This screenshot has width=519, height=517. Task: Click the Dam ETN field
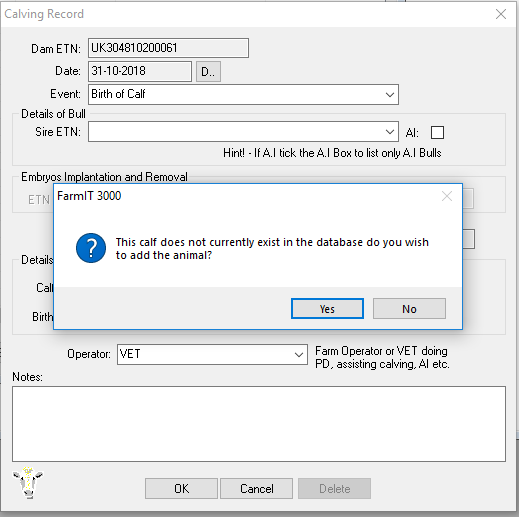coord(168,48)
